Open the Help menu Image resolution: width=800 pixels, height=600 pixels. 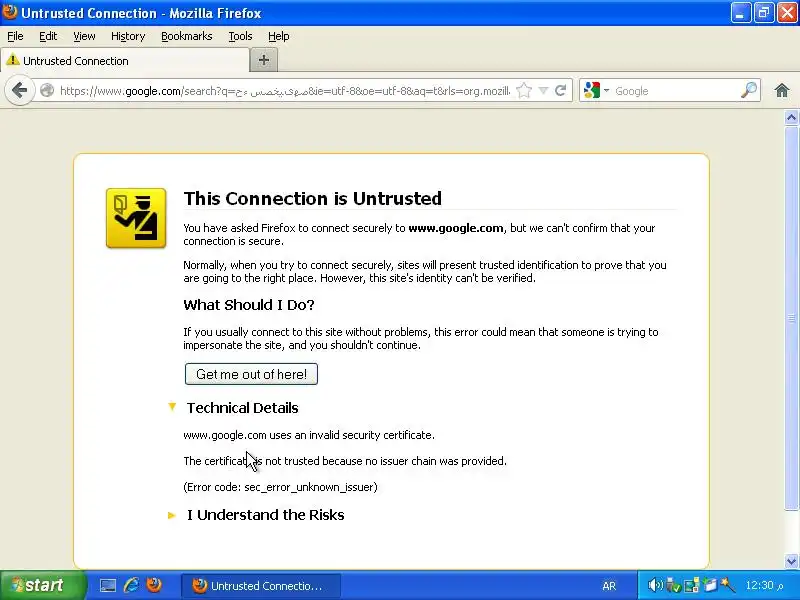coord(279,36)
